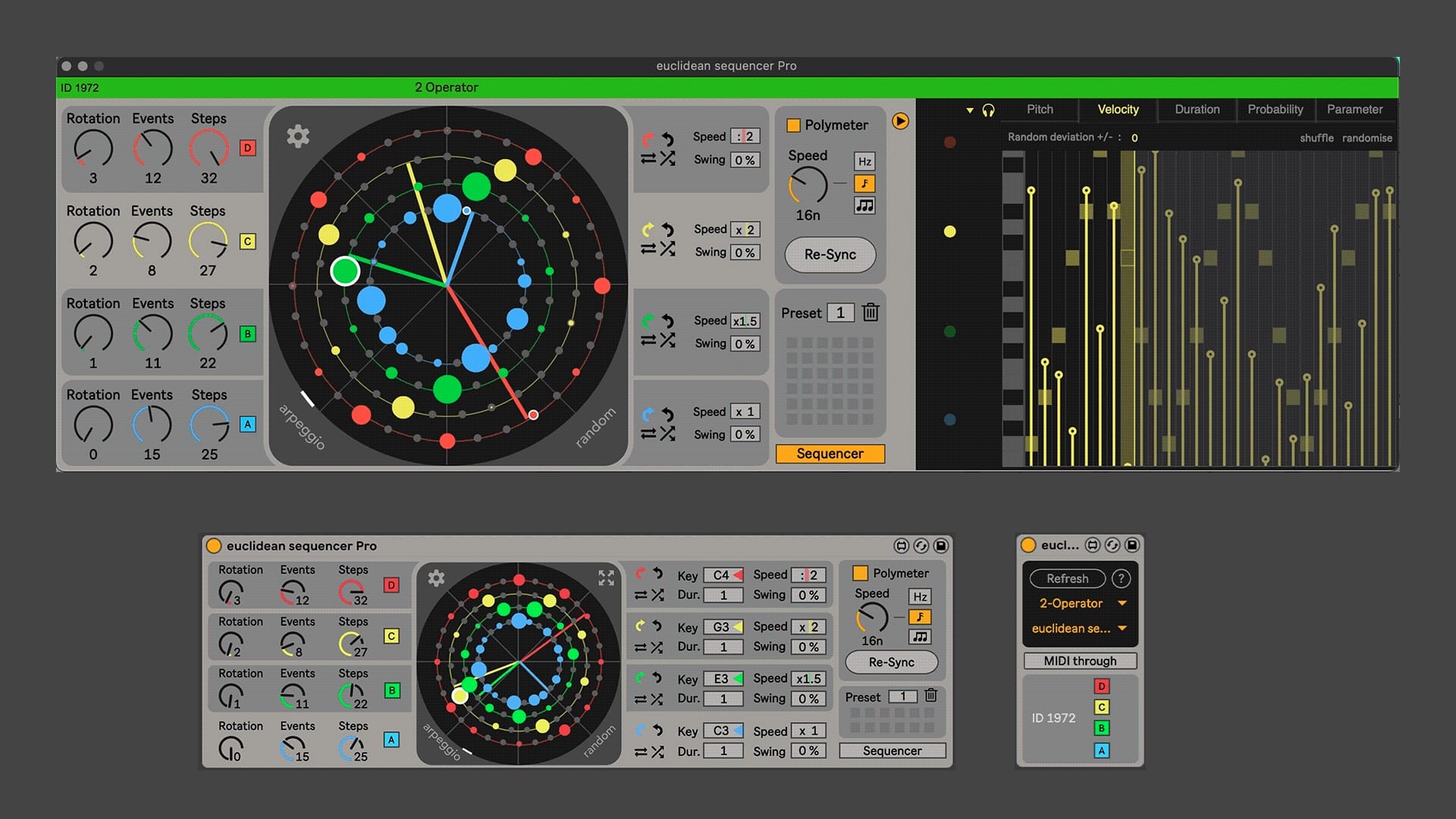The width and height of the screenshot is (1456, 819).
Task: Click shuffle icon in large window row D
Action: [667, 159]
